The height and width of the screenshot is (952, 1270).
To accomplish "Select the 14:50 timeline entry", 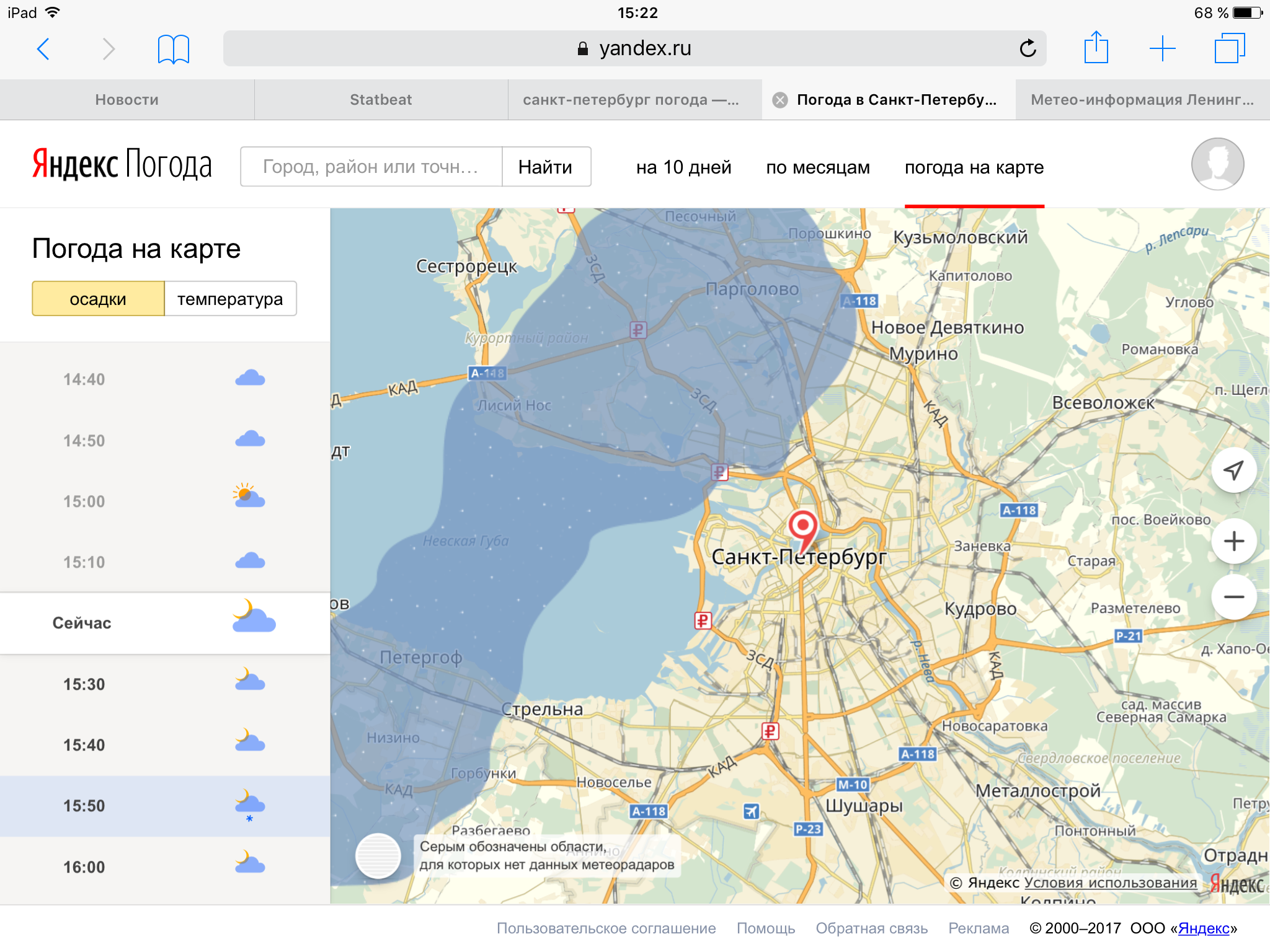I will point(165,440).
